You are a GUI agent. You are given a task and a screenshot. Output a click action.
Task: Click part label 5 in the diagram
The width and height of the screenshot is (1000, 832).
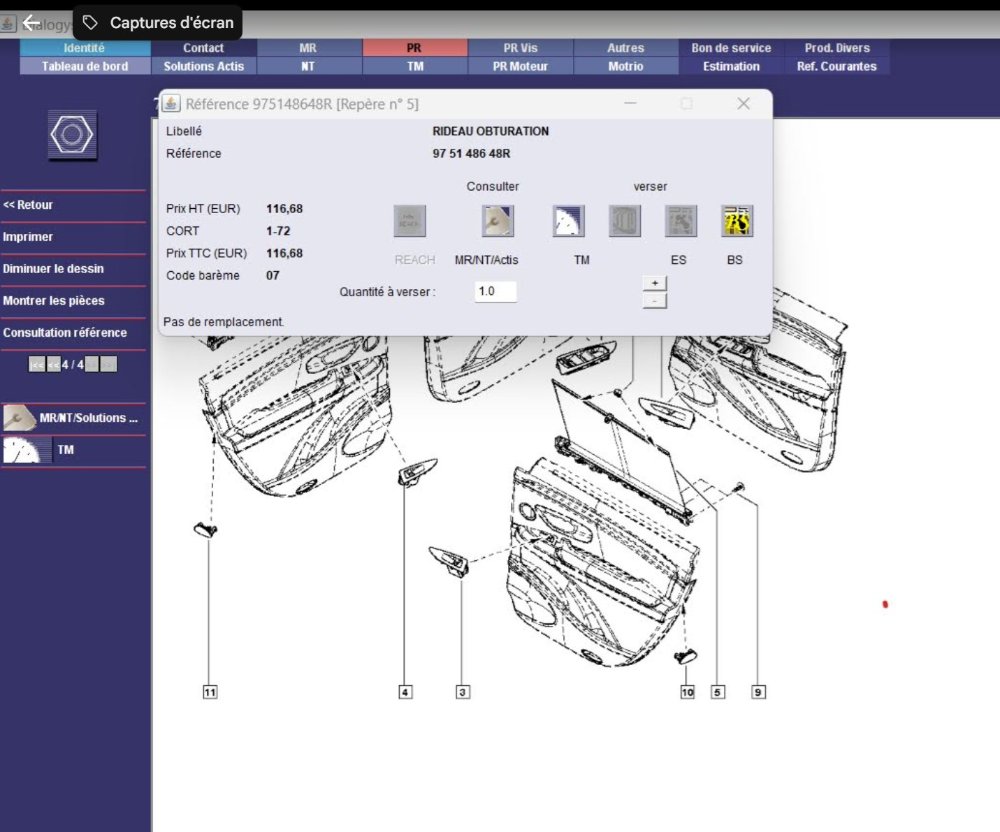click(718, 692)
